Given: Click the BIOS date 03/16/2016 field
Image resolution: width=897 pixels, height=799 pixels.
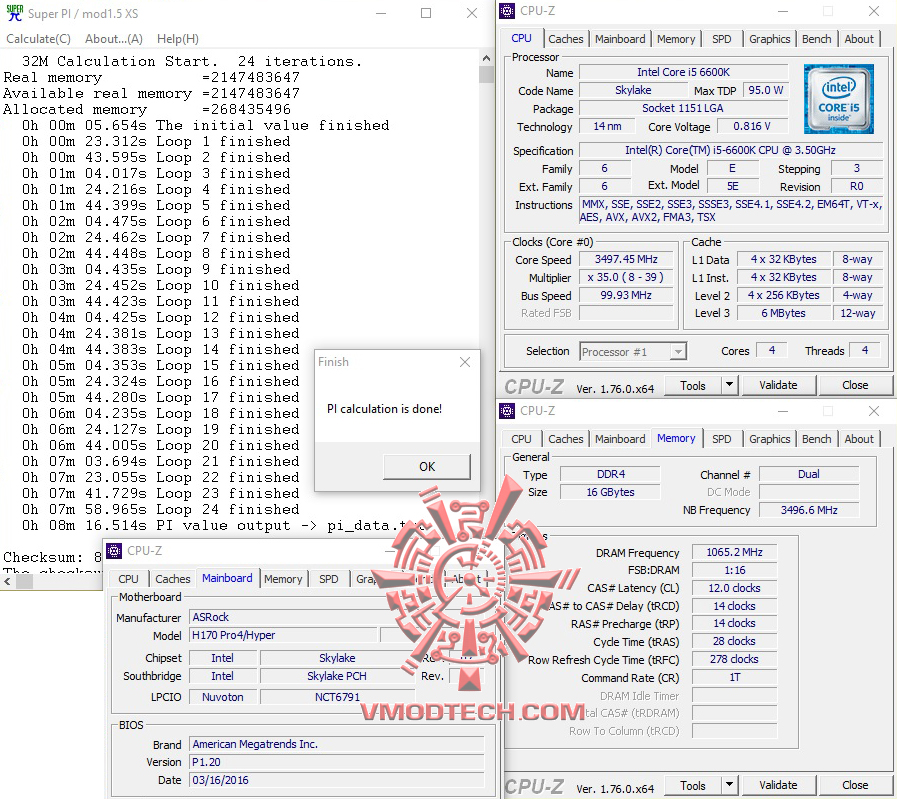Looking at the screenshot, I should [x=336, y=780].
